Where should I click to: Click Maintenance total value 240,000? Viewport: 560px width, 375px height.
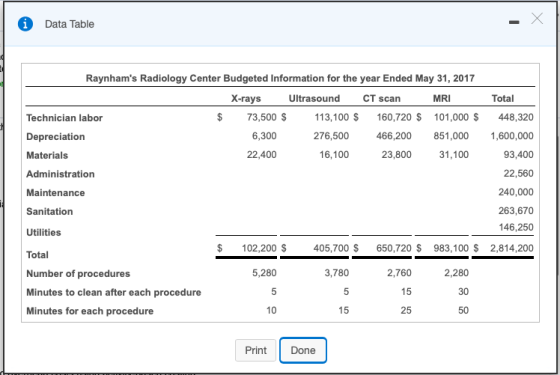pos(516,192)
